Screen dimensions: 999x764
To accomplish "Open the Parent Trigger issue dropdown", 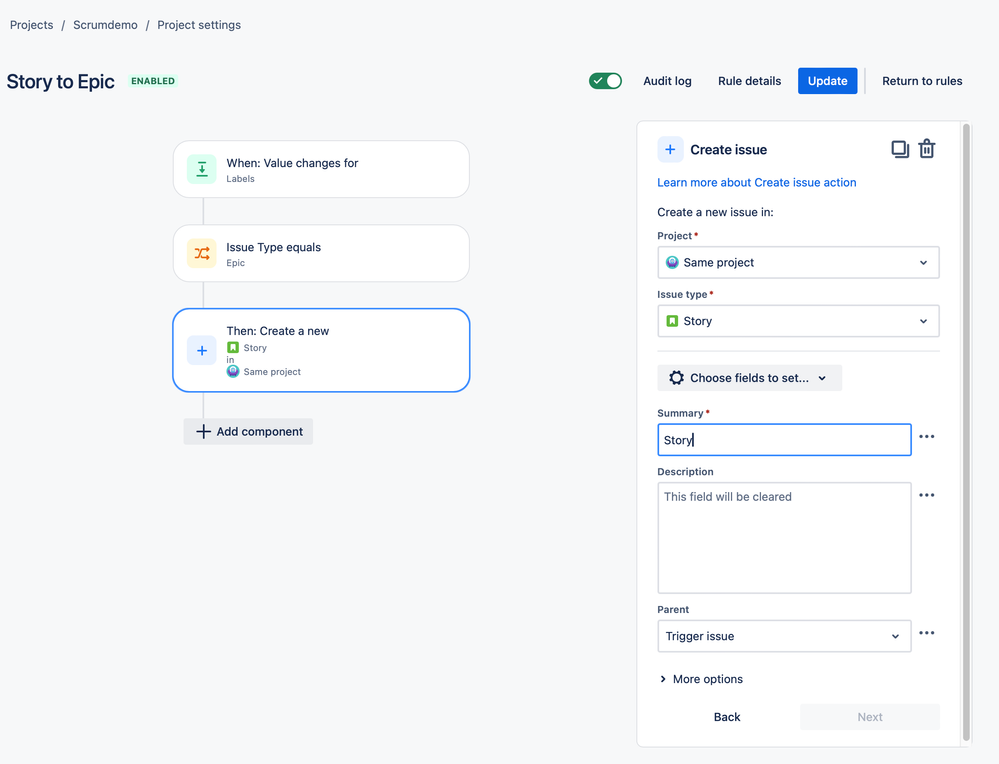I will [784, 636].
